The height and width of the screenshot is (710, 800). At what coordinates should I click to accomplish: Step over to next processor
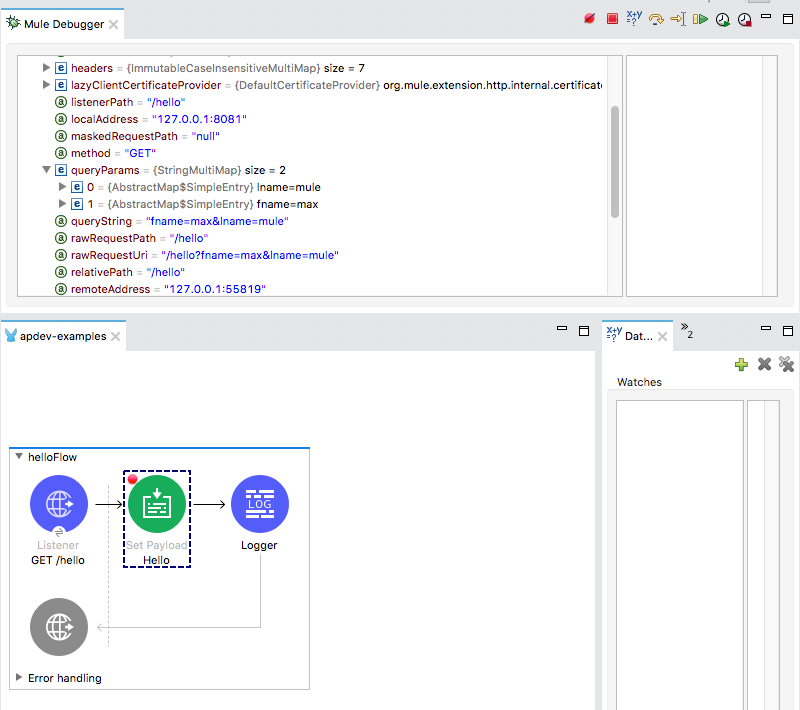(656, 19)
